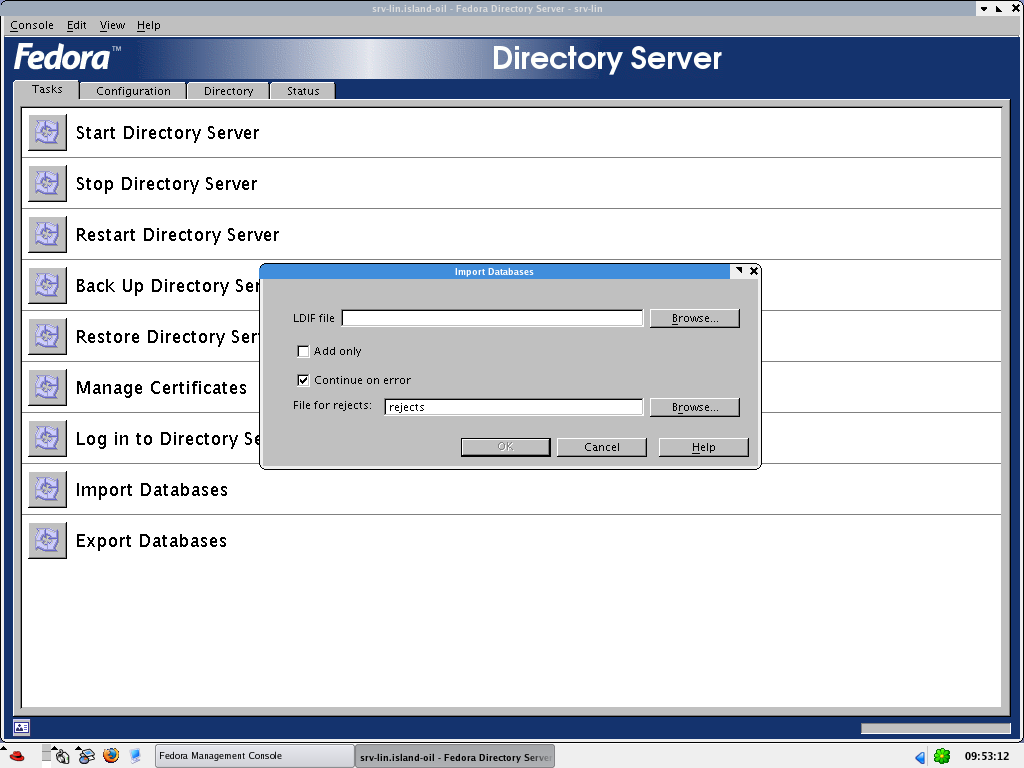
Task: Select the Manage Certificates task text
Action: coord(161,387)
